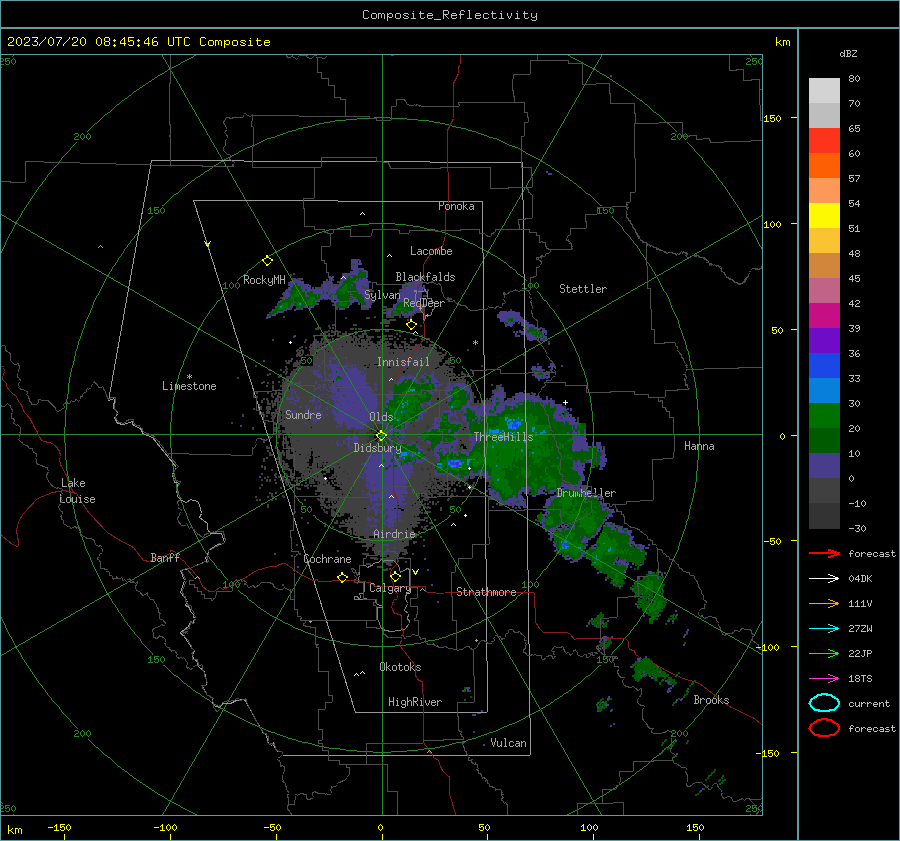Image resolution: width=900 pixels, height=841 pixels.
Task: Select the green 20-30 dBZ legend swatch
Action: (824, 416)
